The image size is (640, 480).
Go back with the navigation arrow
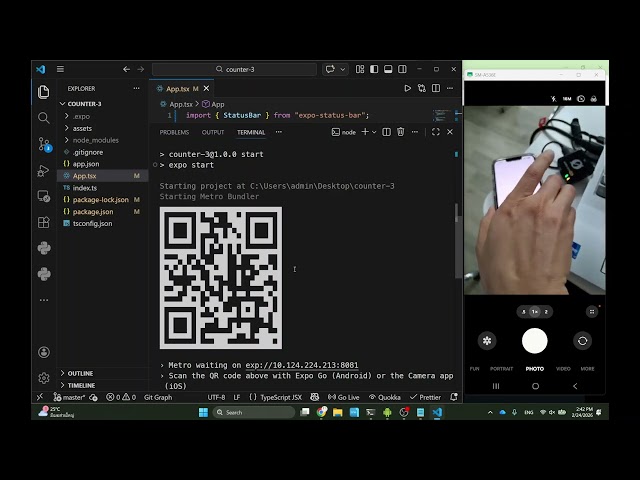point(127,69)
